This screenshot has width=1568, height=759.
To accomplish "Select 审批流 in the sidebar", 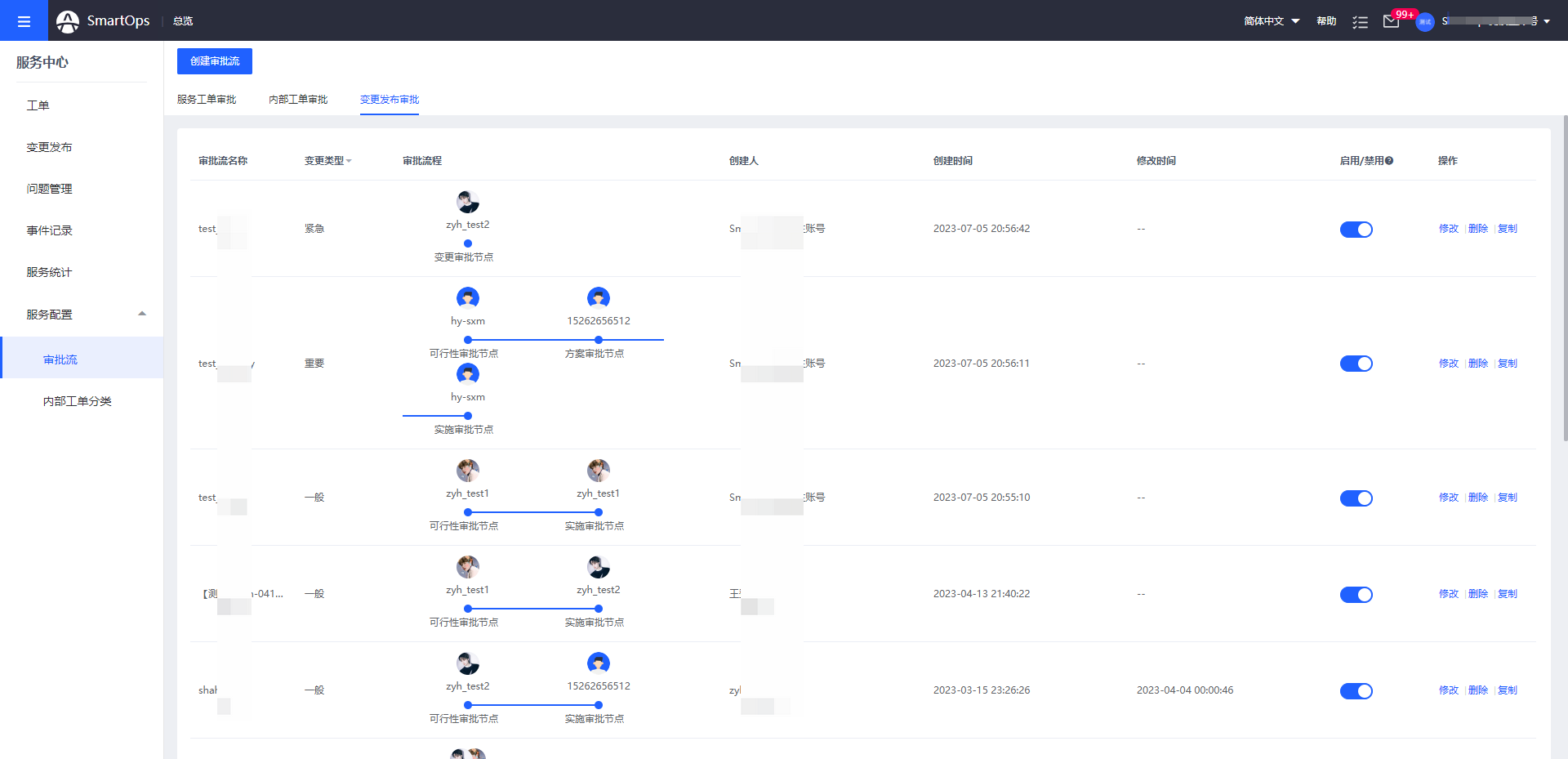I will 82,359.
